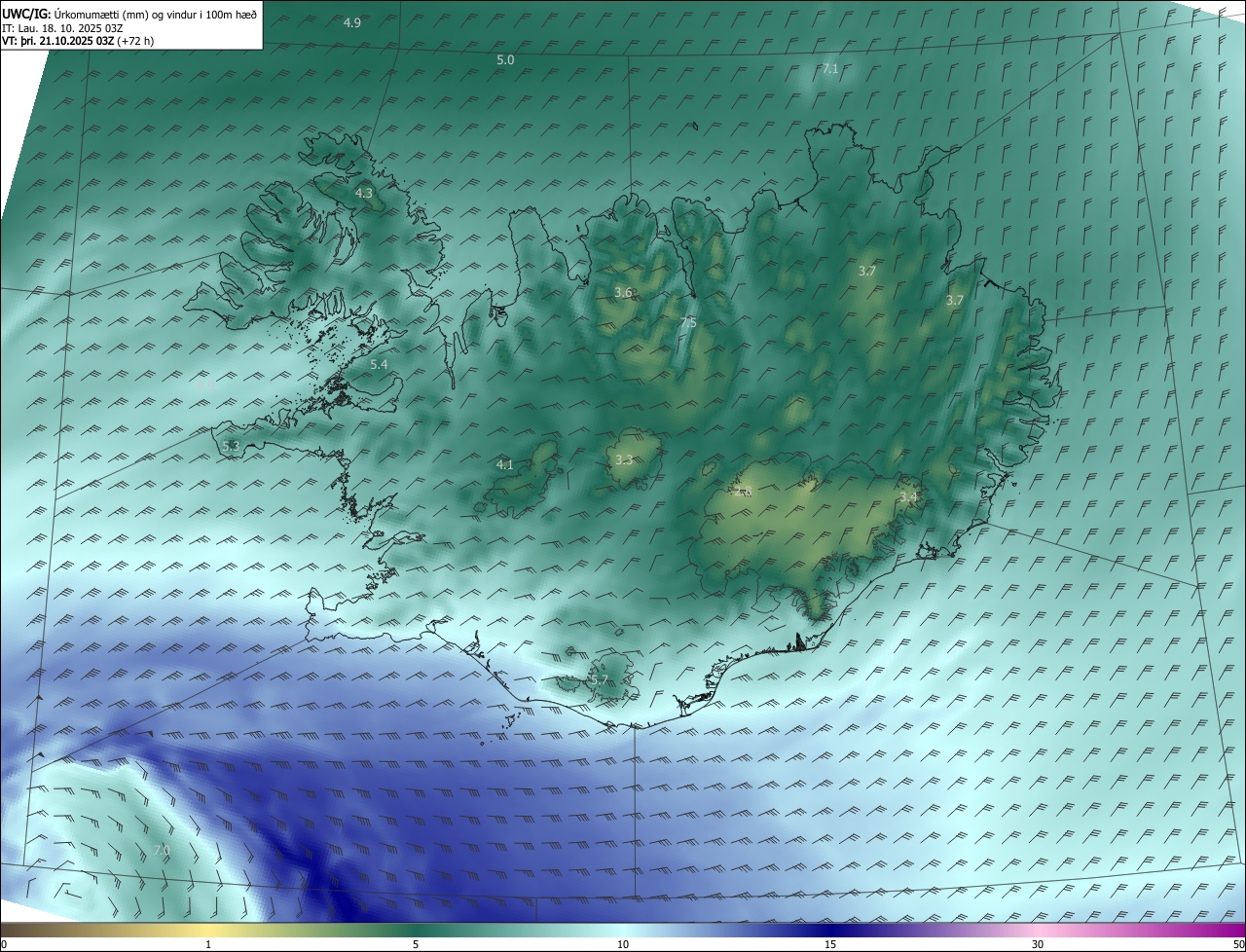Click the 10 tick on the colour scale
The image size is (1246, 952).
[623, 945]
